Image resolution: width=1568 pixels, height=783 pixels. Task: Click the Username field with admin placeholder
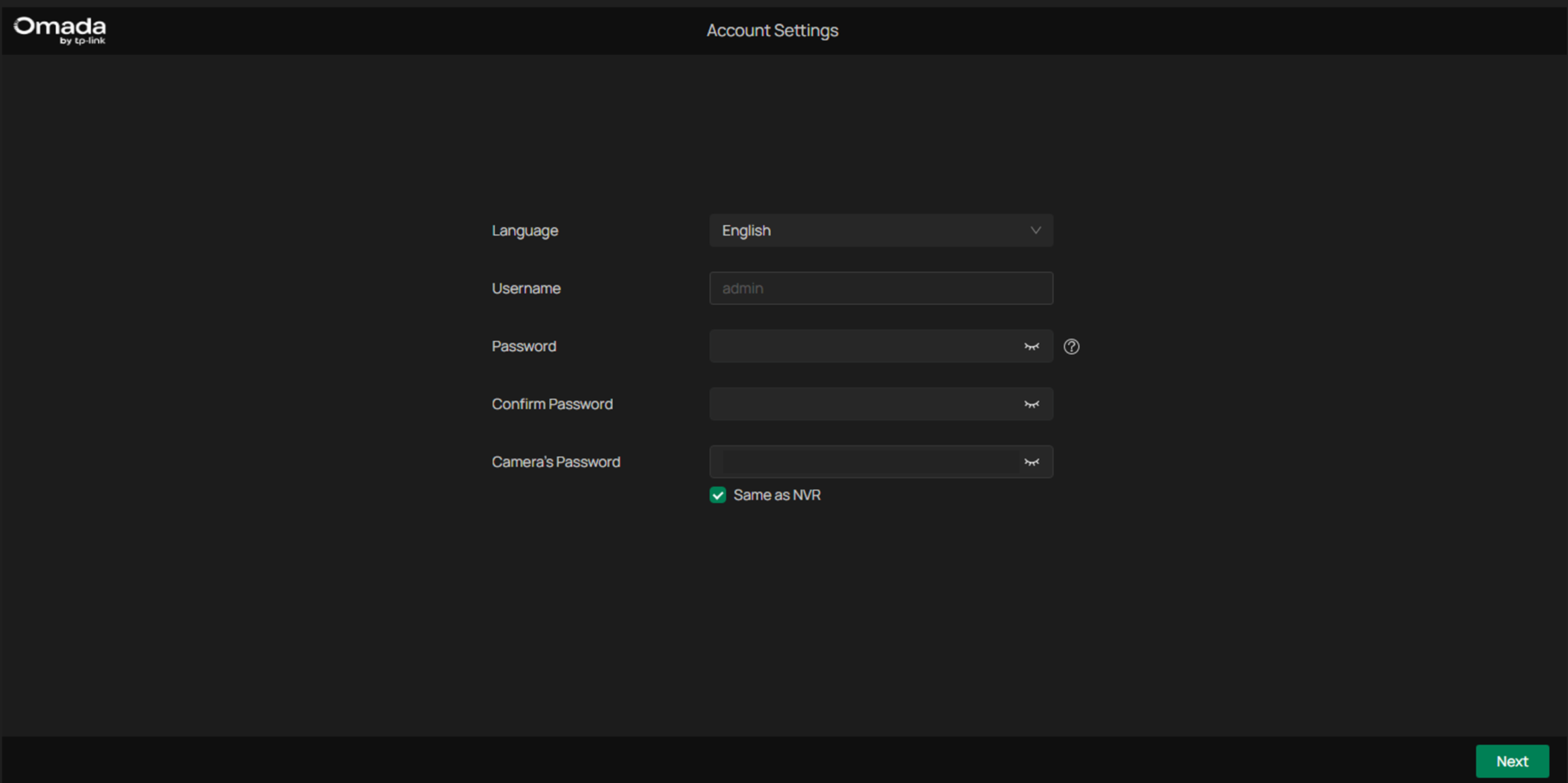881,288
